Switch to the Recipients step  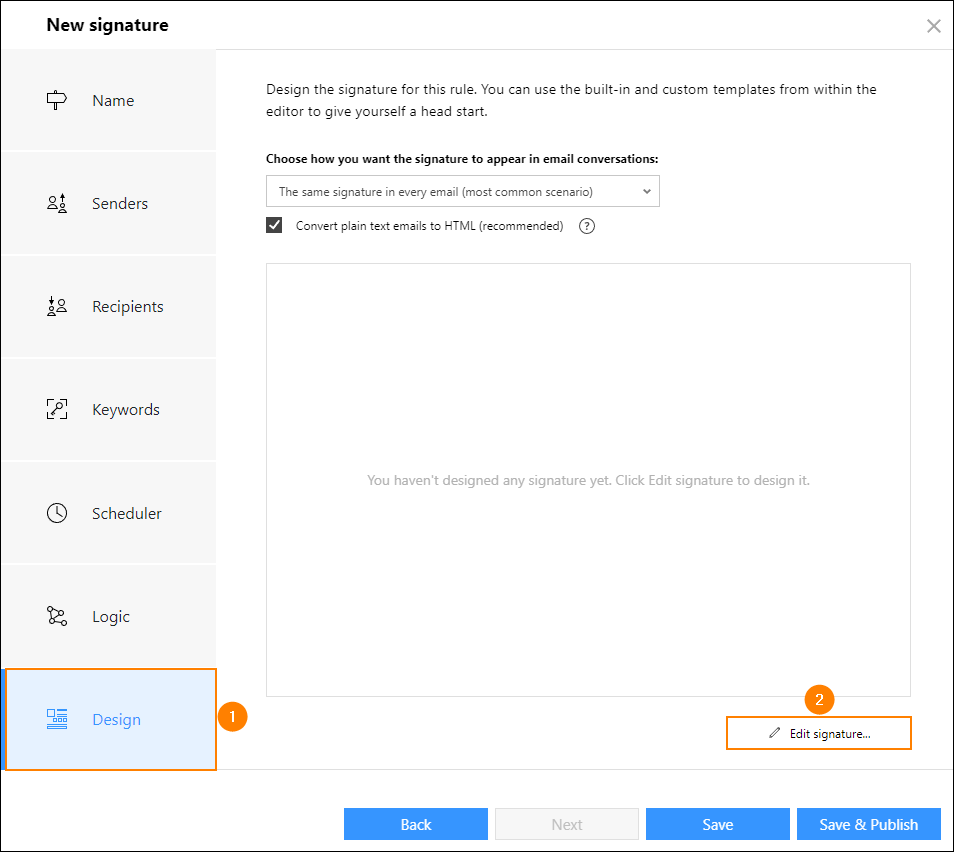(108, 306)
